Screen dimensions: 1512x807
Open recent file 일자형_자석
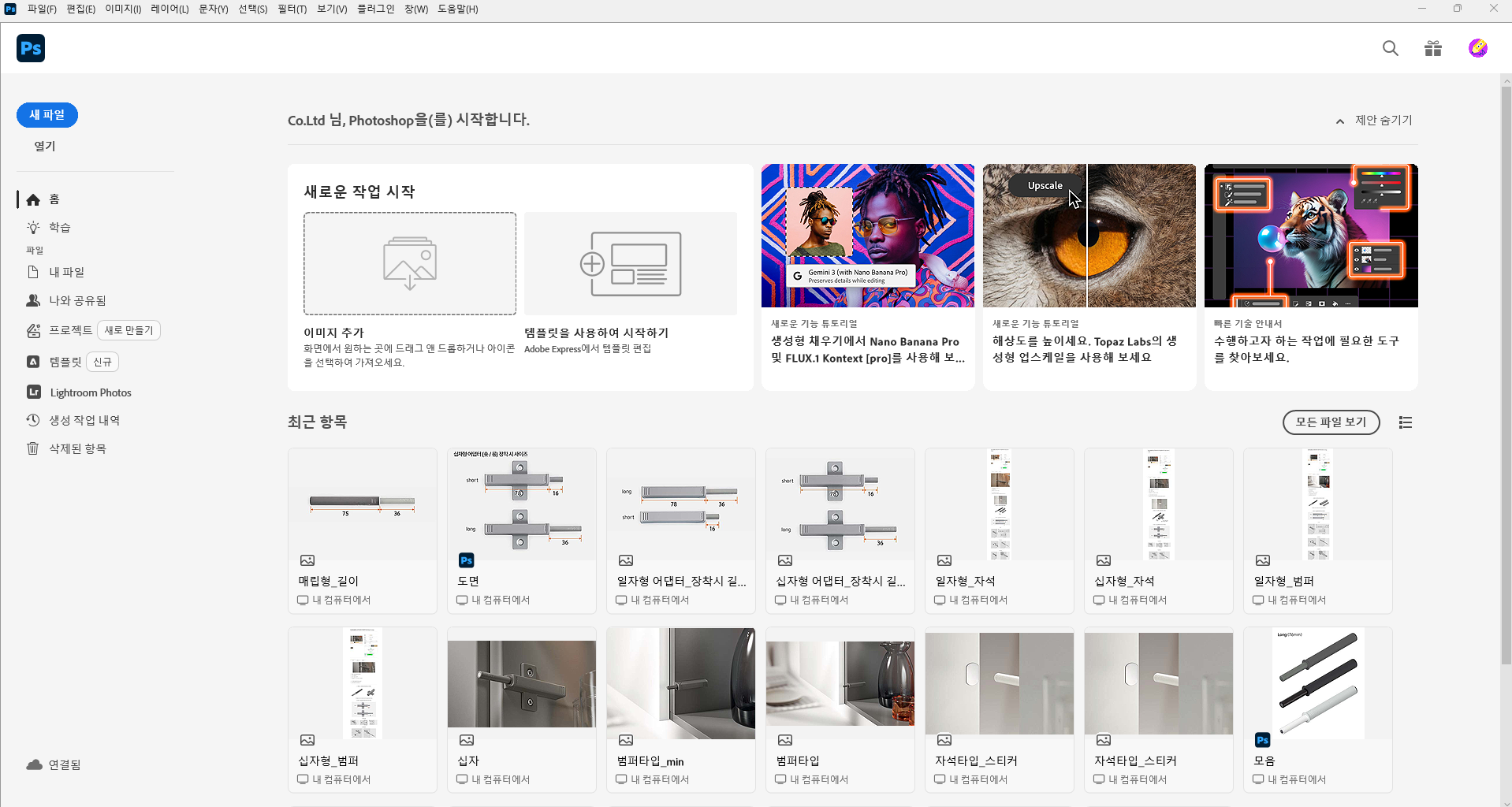(1000, 530)
